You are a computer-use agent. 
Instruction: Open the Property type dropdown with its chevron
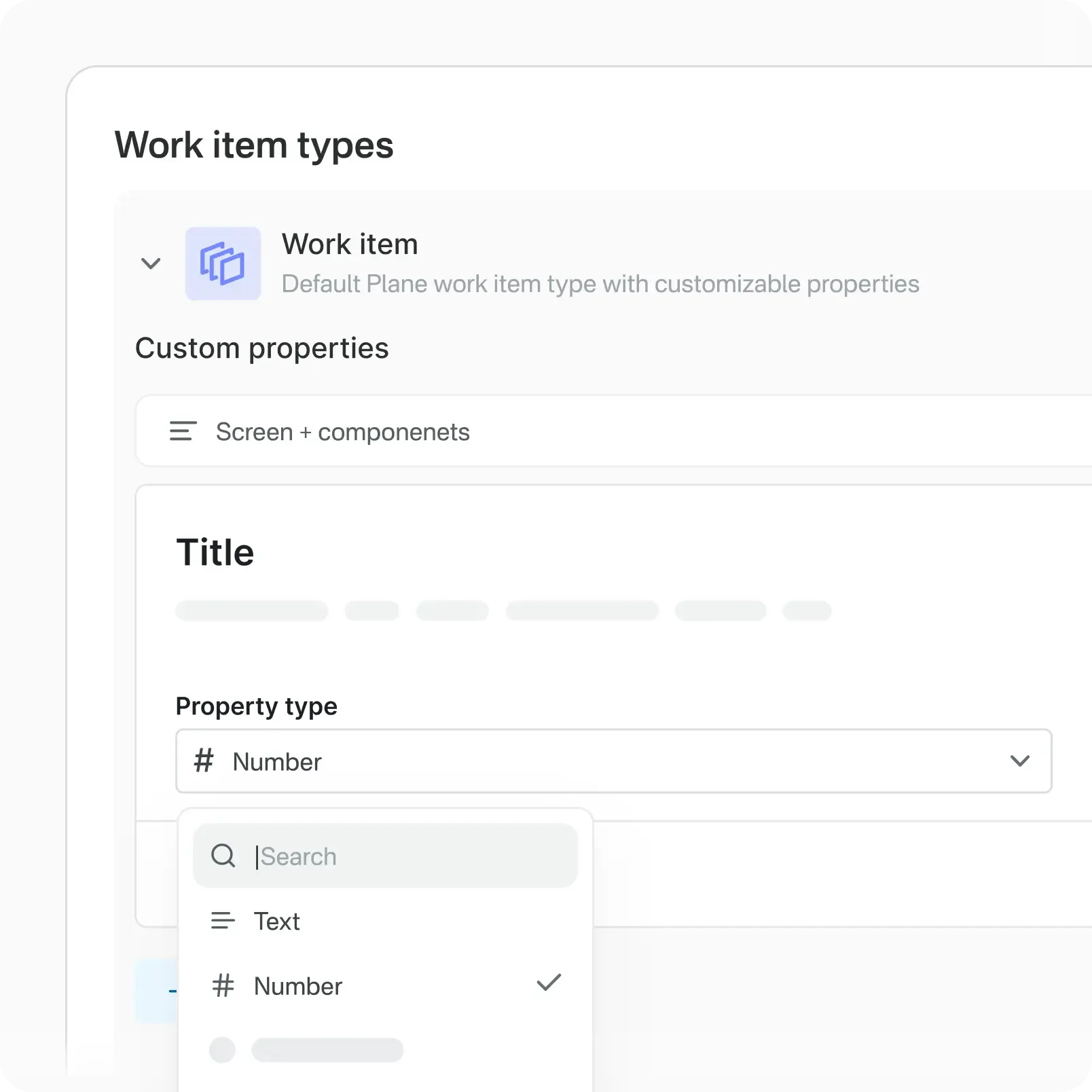pos(1021,761)
